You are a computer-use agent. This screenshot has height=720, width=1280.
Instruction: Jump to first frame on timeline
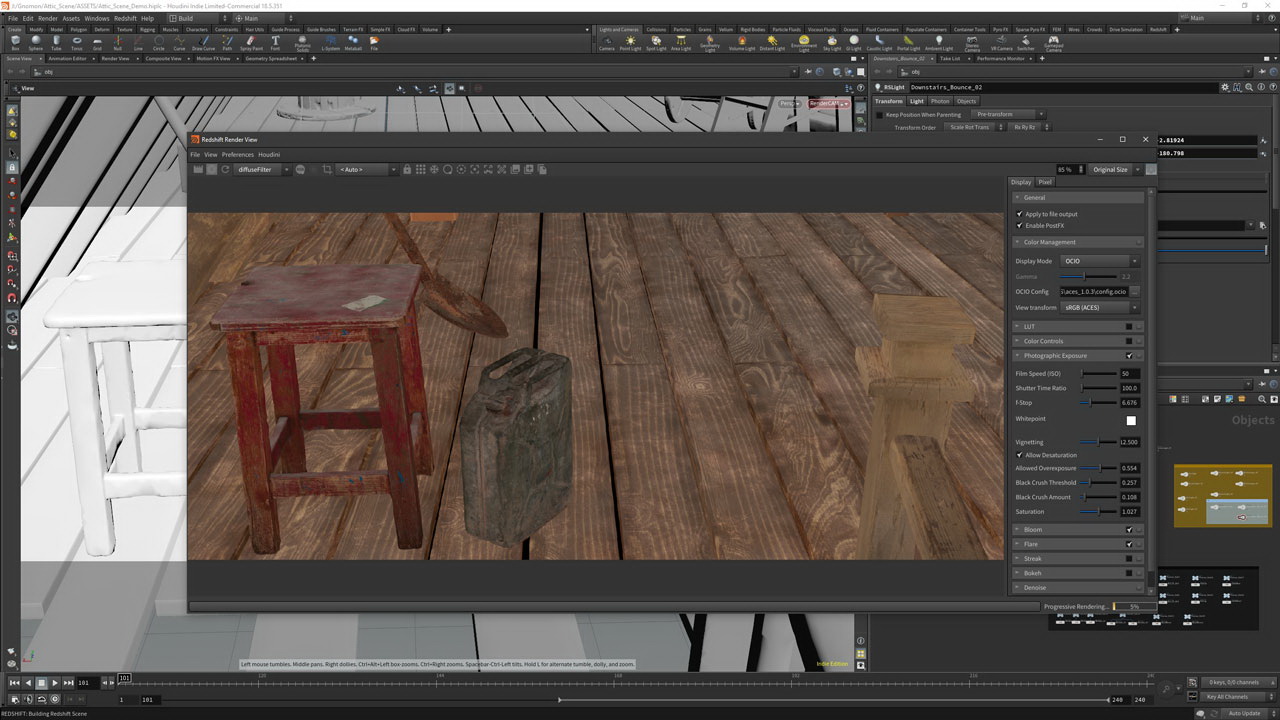point(14,682)
